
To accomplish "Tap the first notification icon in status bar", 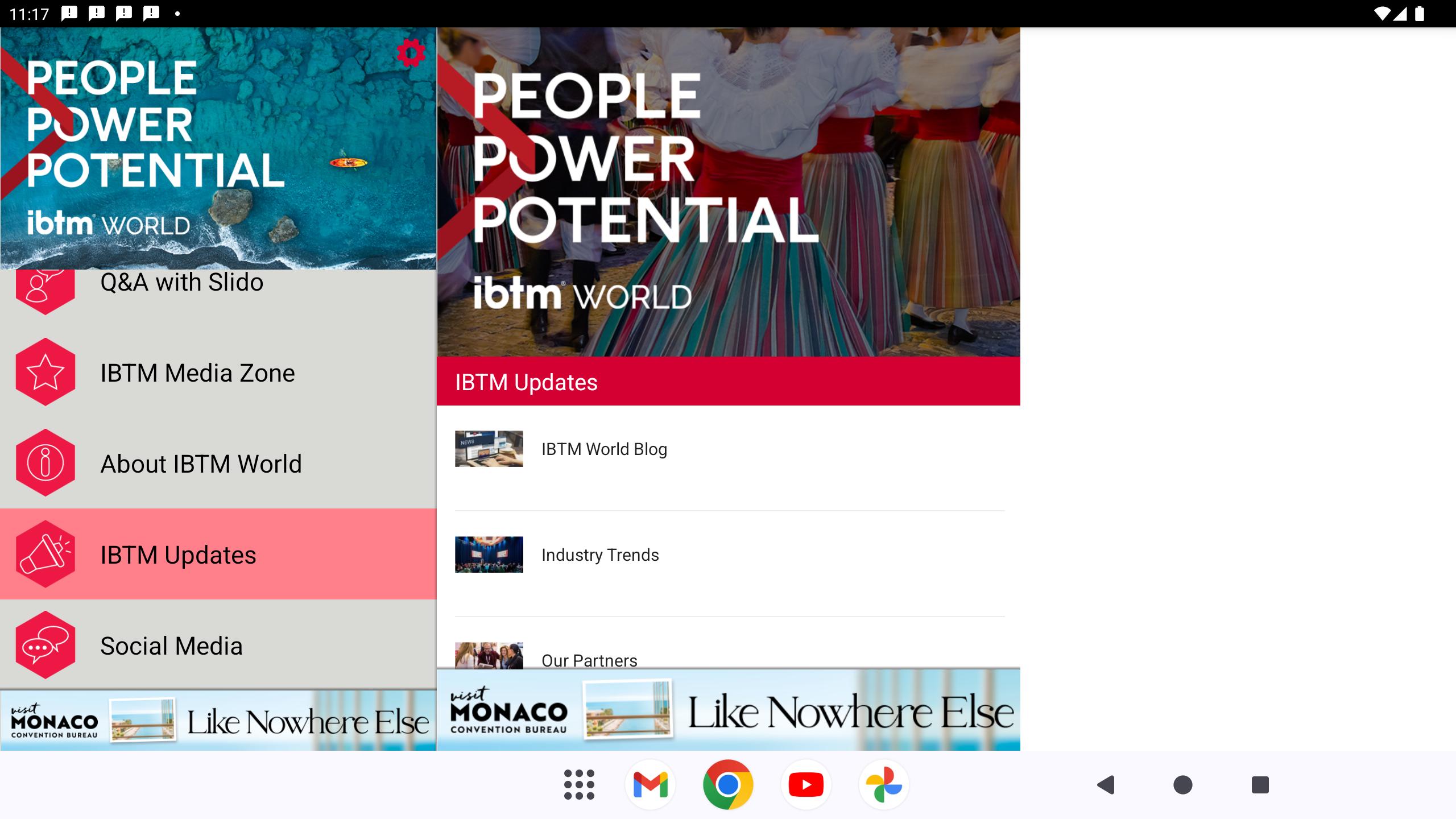I will [x=69, y=13].
